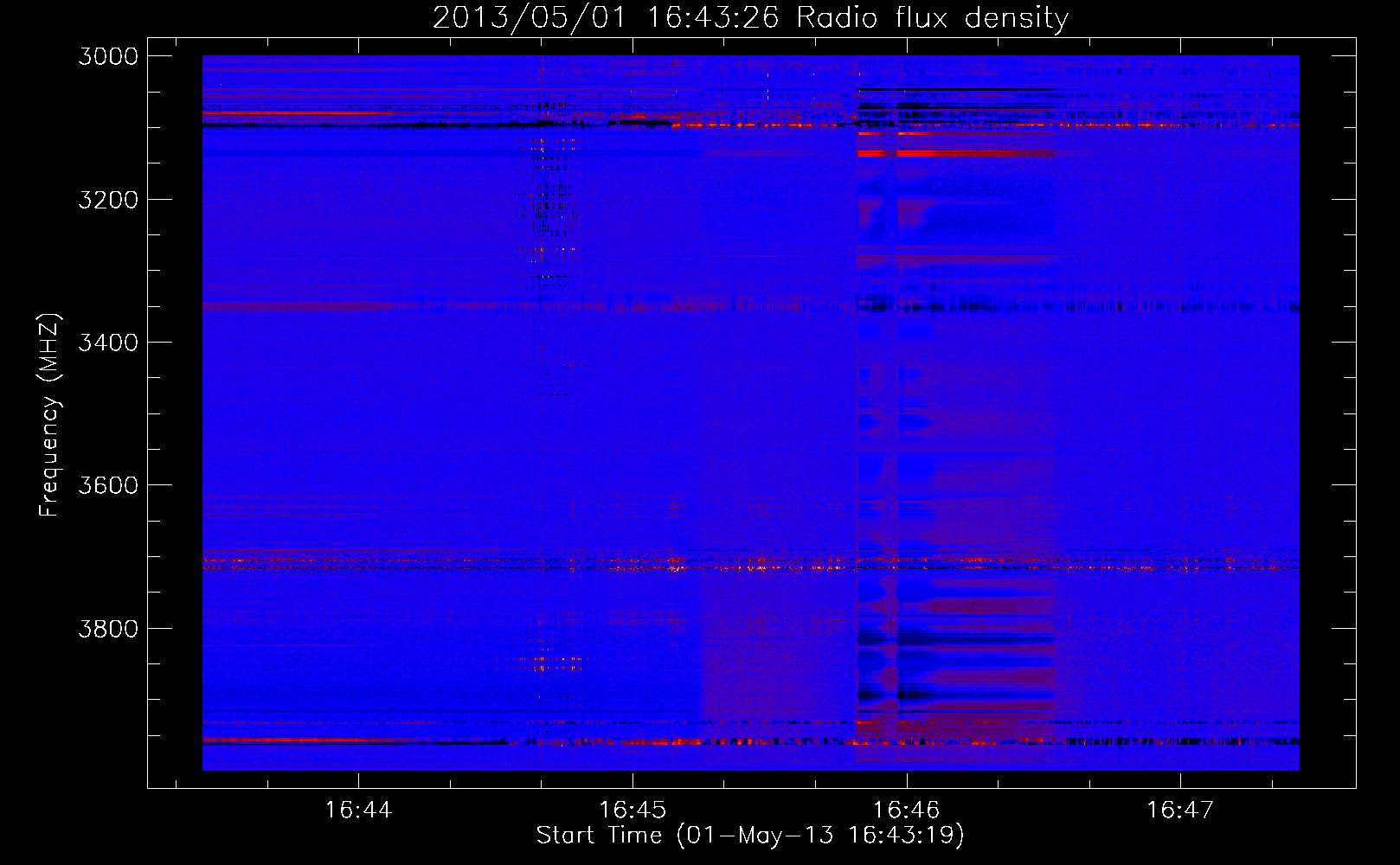The width and height of the screenshot is (1400, 865).
Task: Click the plot title '2013/05/01 16:43:26 Radio flux density'
Action: (x=750, y=18)
